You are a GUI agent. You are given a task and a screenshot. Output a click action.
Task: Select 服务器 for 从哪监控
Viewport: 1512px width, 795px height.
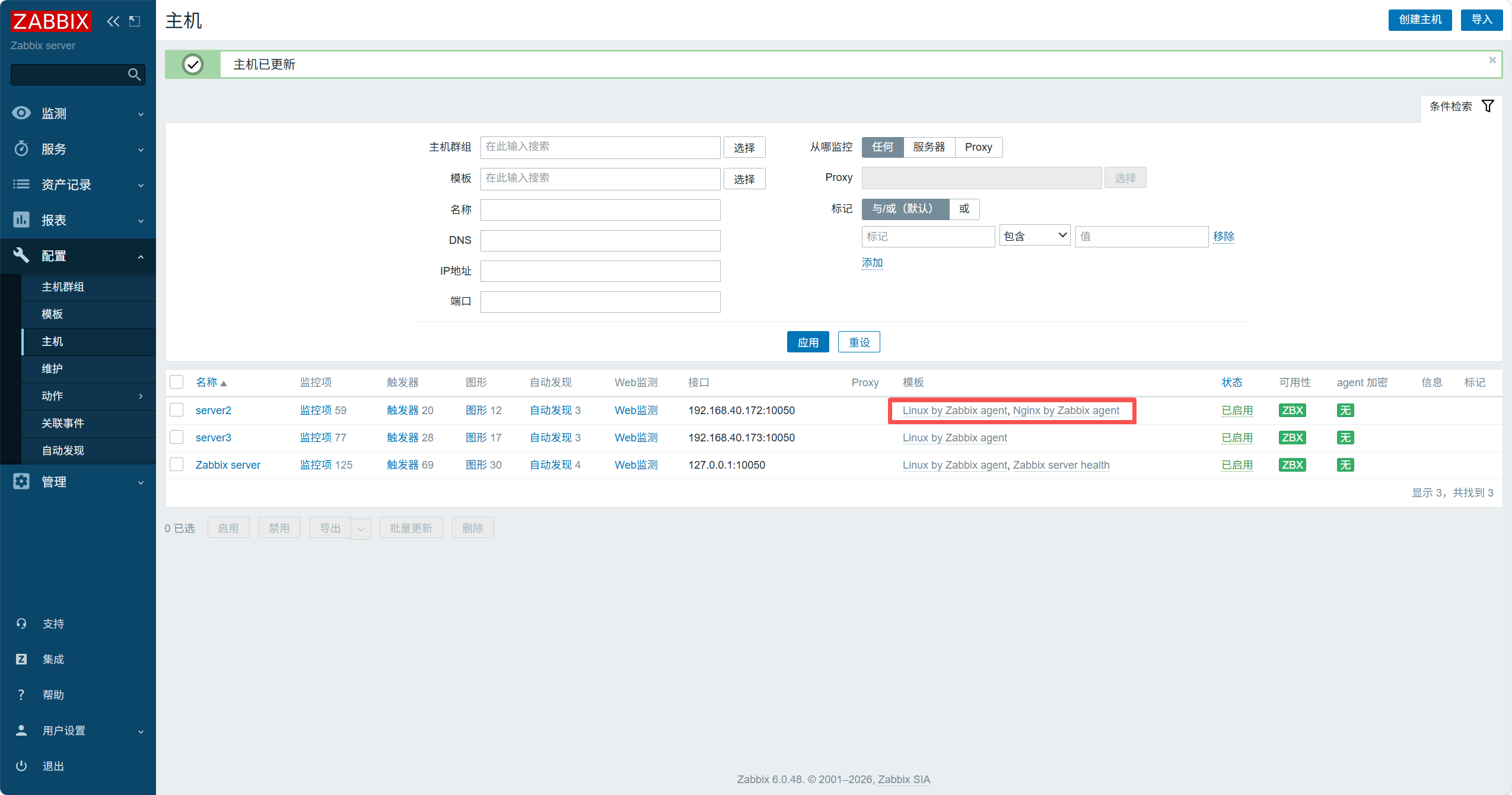929,147
